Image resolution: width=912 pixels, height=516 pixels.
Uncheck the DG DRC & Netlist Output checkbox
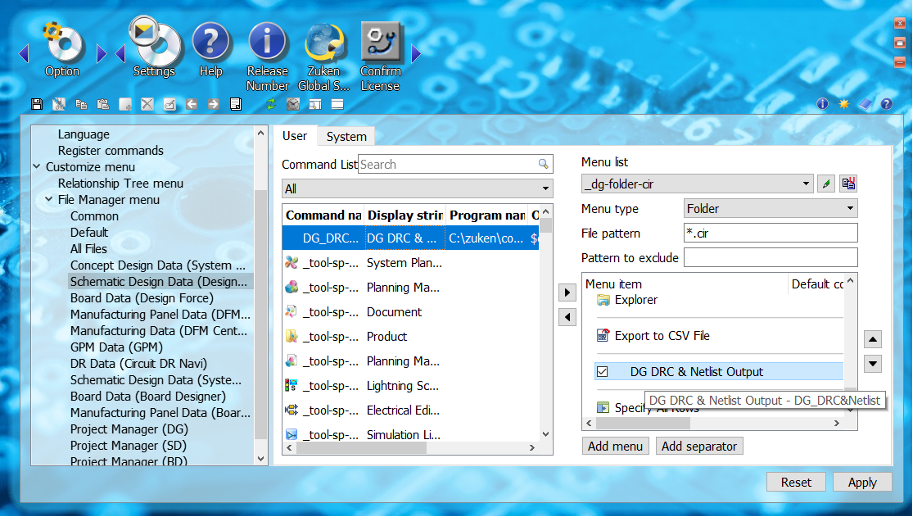point(603,372)
